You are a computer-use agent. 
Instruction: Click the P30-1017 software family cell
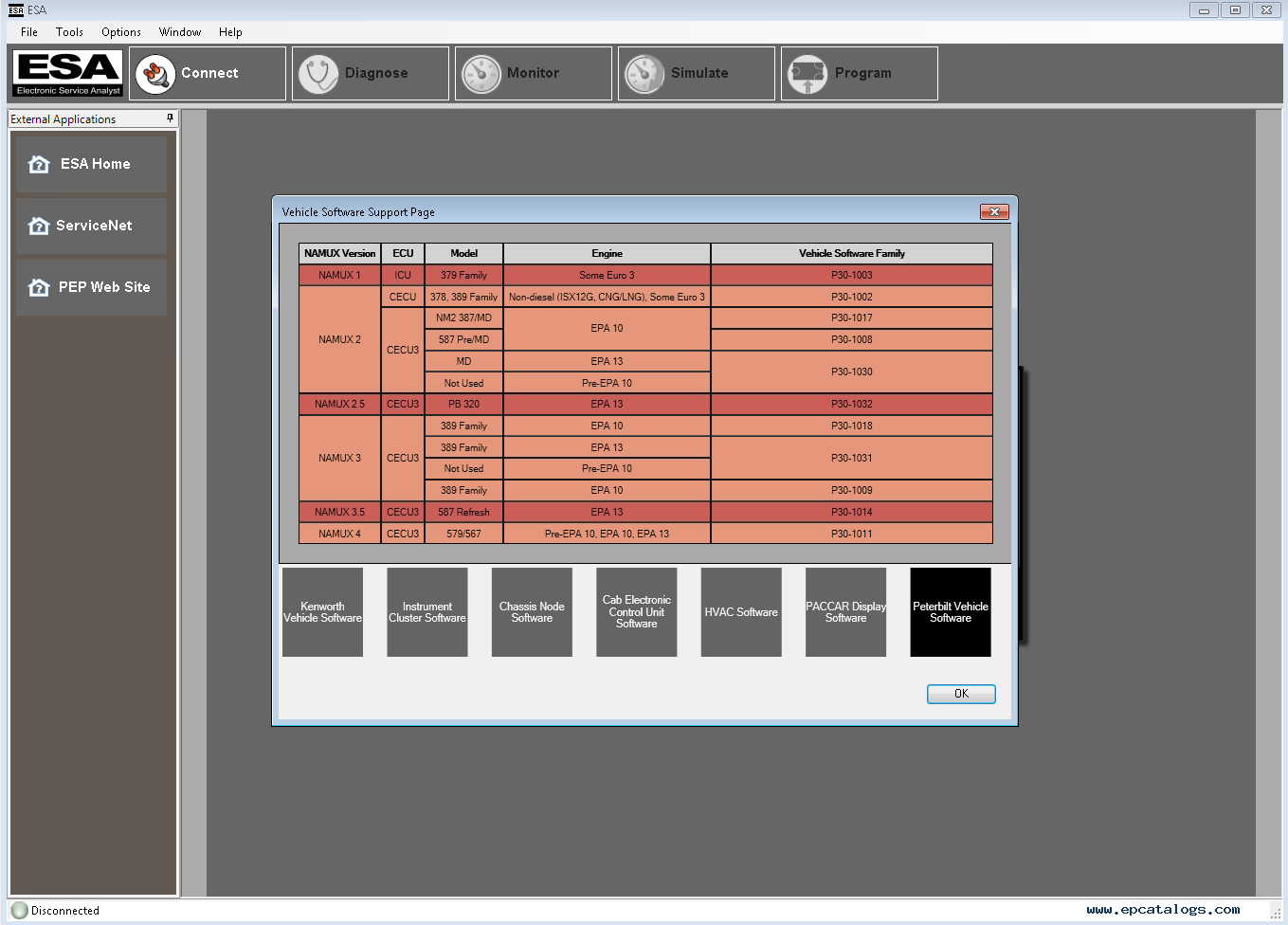click(x=852, y=317)
